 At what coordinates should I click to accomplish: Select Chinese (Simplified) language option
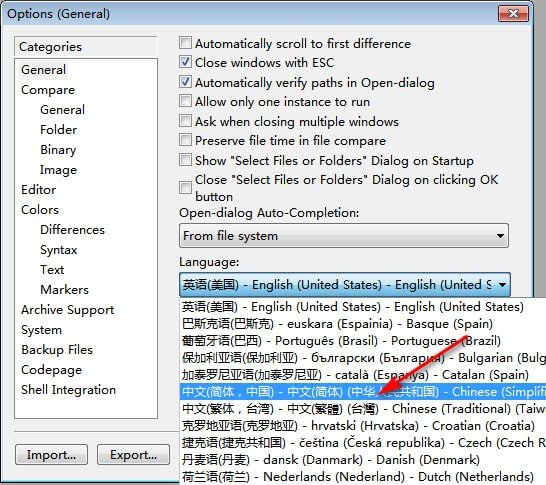coord(363,392)
